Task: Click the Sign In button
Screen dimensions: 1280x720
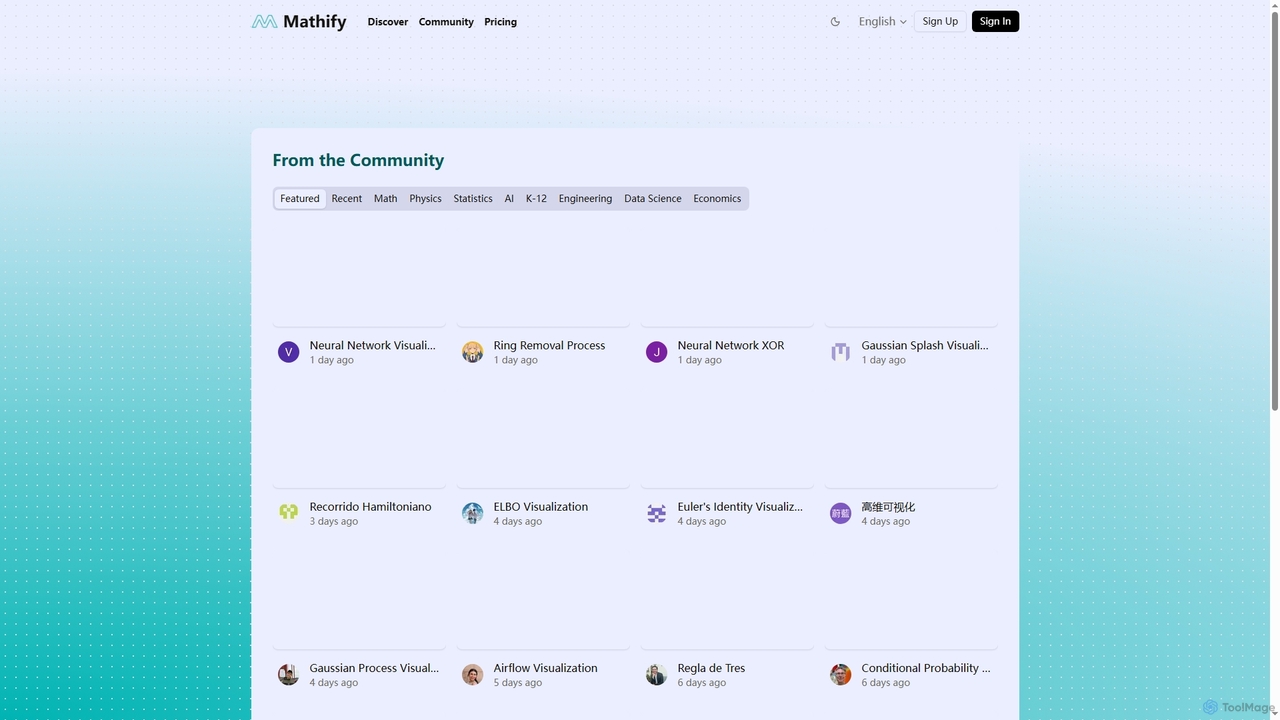Action: [995, 21]
